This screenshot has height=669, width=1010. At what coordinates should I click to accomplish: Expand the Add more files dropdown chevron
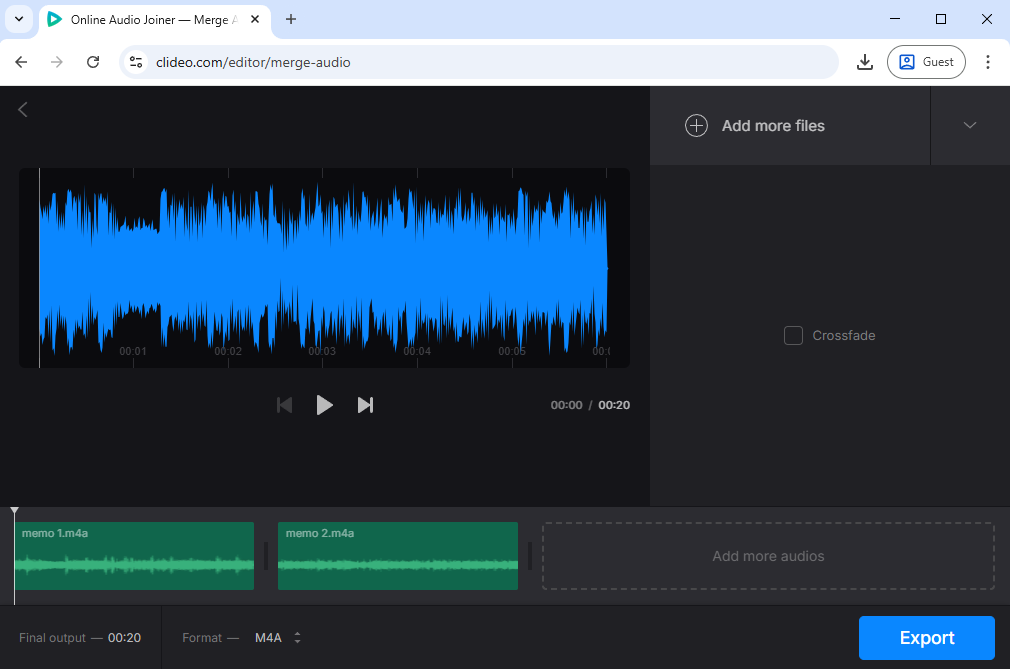coord(969,126)
